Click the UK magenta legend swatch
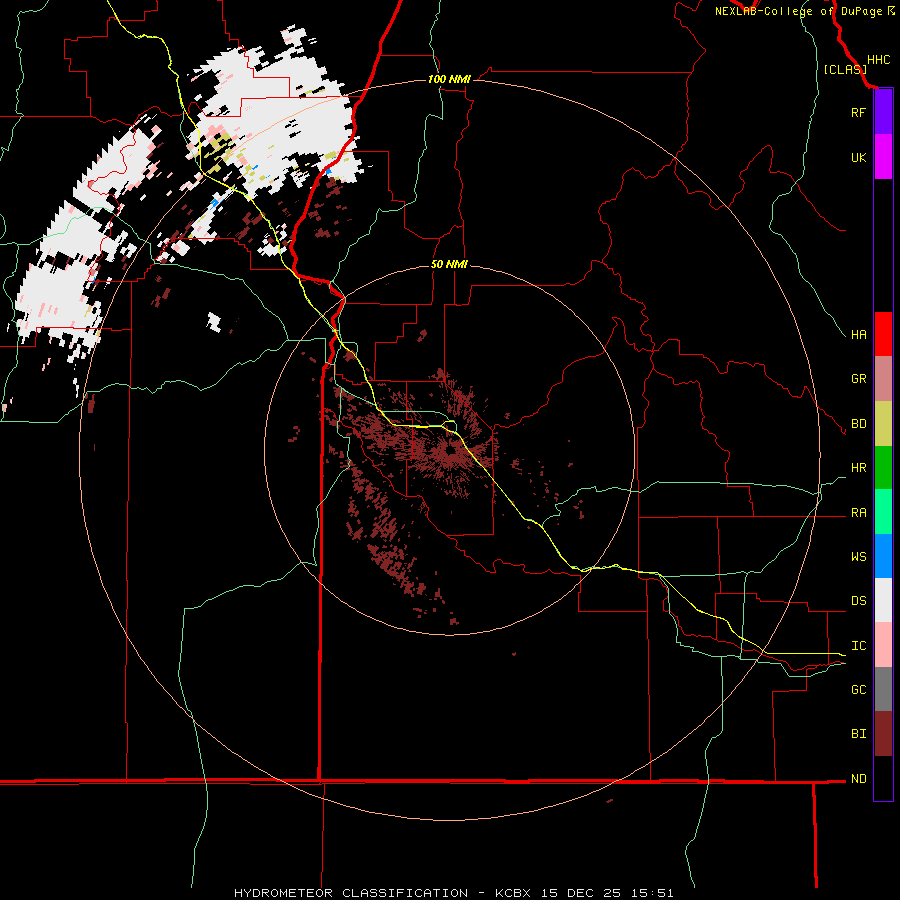This screenshot has width=900, height=900. [883, 157]
